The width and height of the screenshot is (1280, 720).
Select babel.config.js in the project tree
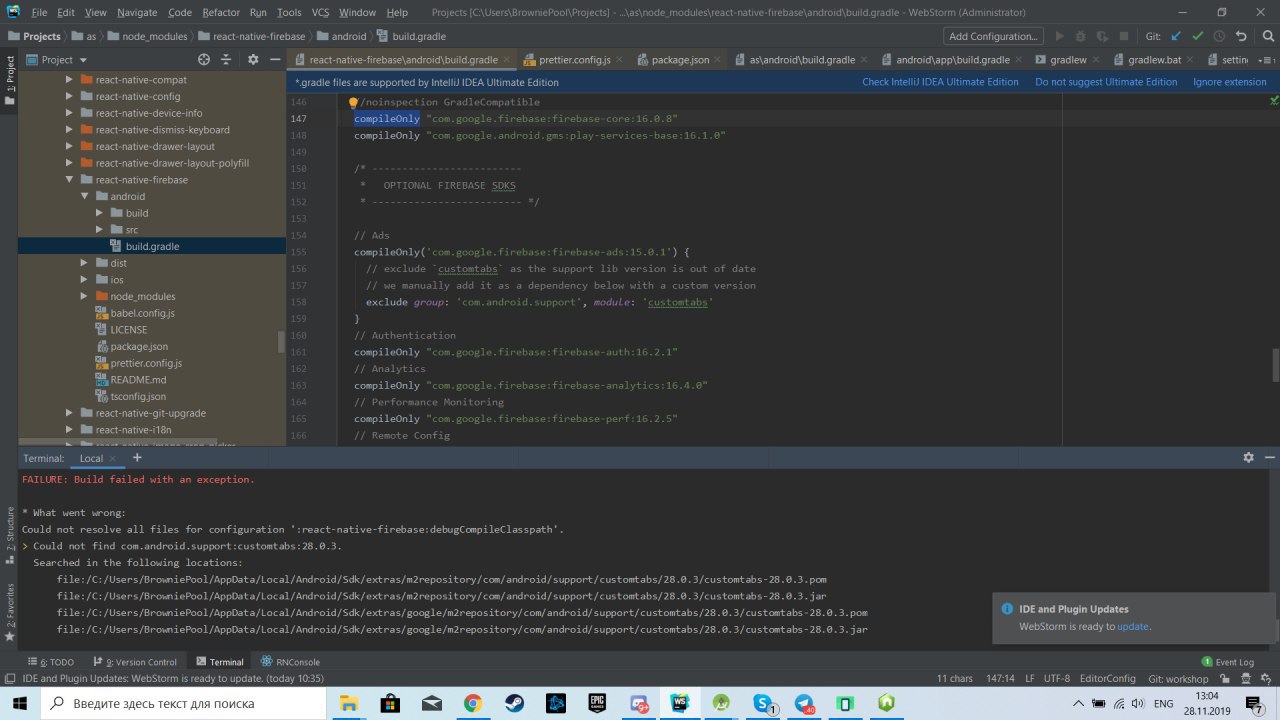[x=142, y=313]
